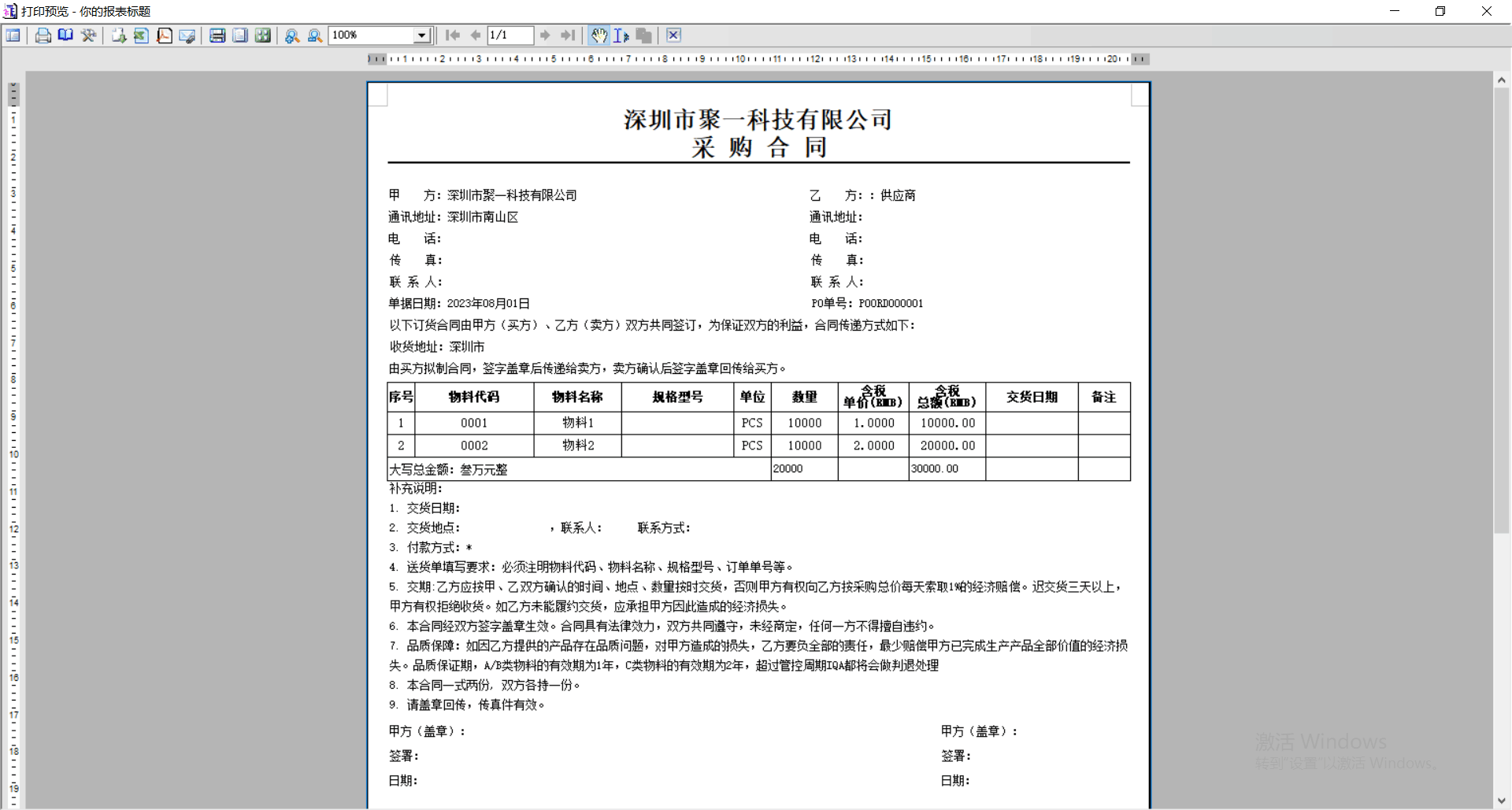This screenshot has width=1512, height=810.
Task: Open the bookmark book icon
Action: click(x=65, y=35)
